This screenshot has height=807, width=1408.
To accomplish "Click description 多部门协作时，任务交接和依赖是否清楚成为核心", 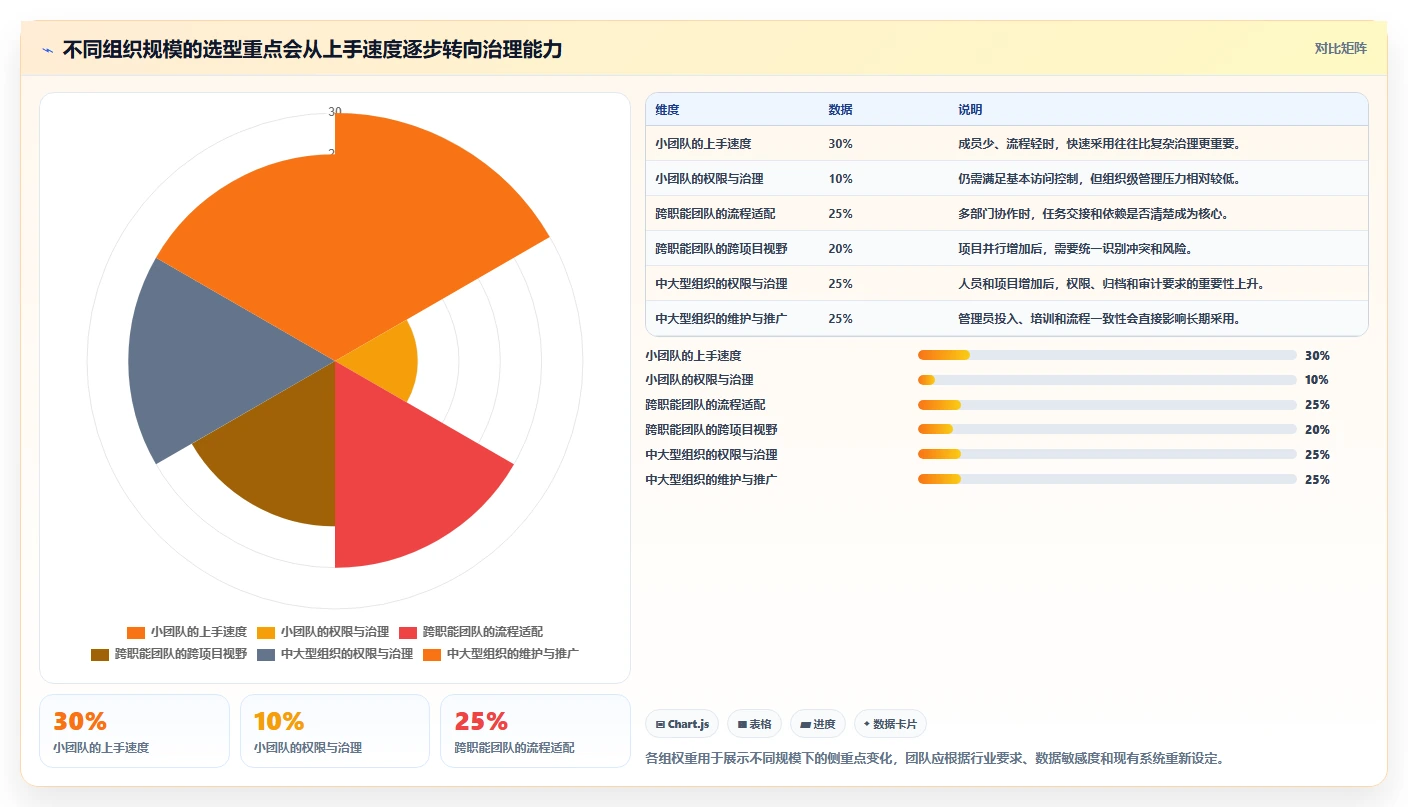I will pos(1093,214).
